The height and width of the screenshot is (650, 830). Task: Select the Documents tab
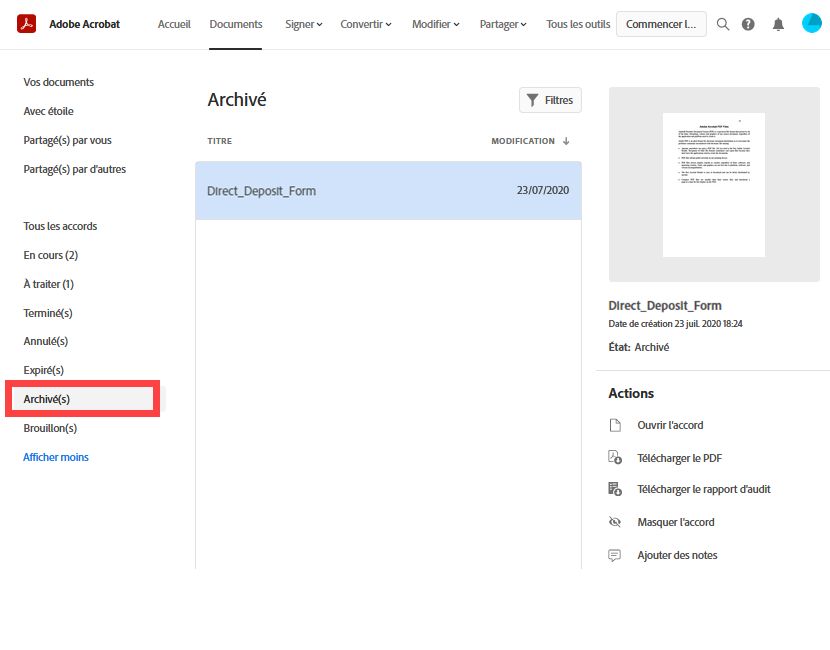point(236,24)
